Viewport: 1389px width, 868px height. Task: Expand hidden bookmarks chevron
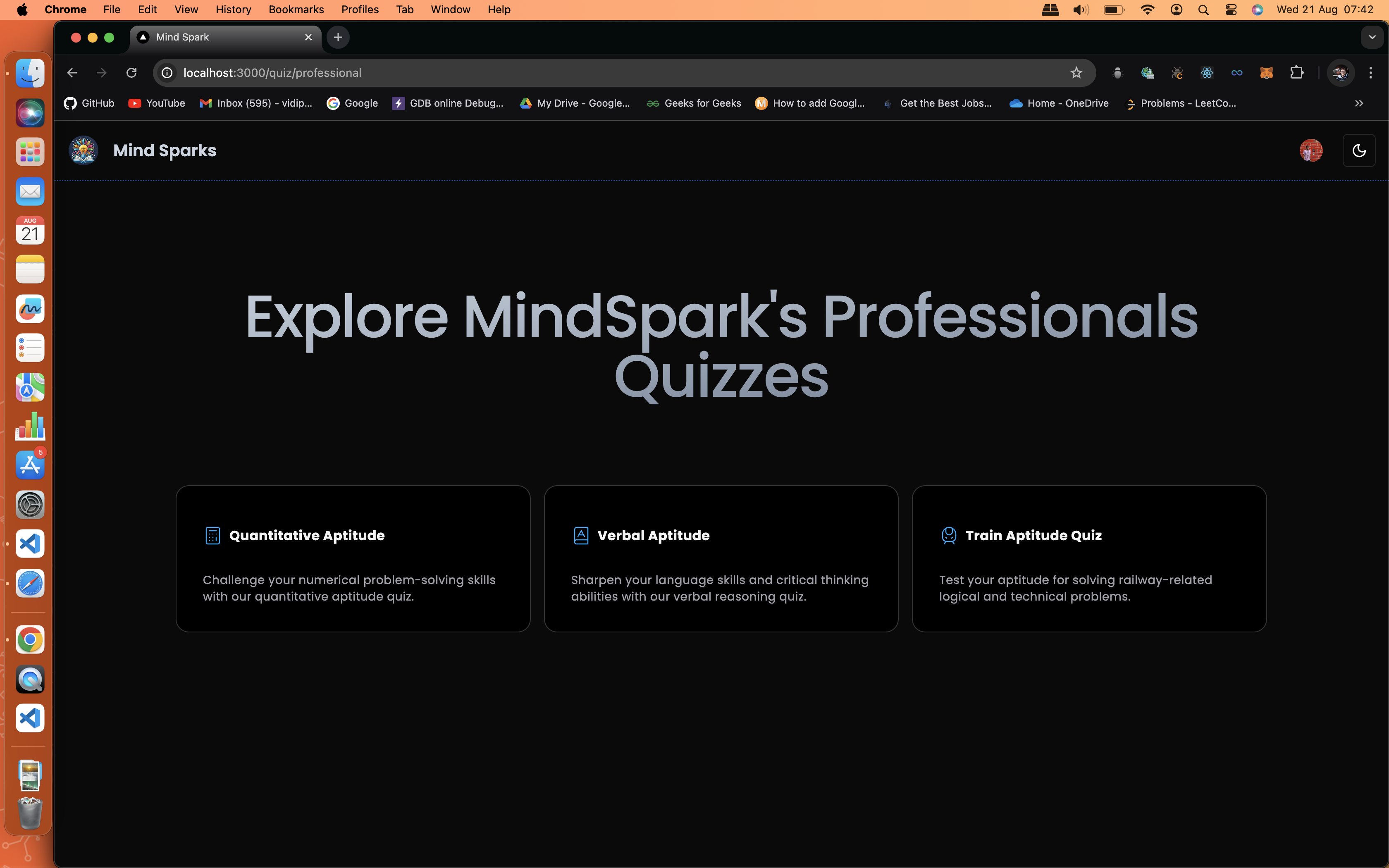(x=1358, y=103)
